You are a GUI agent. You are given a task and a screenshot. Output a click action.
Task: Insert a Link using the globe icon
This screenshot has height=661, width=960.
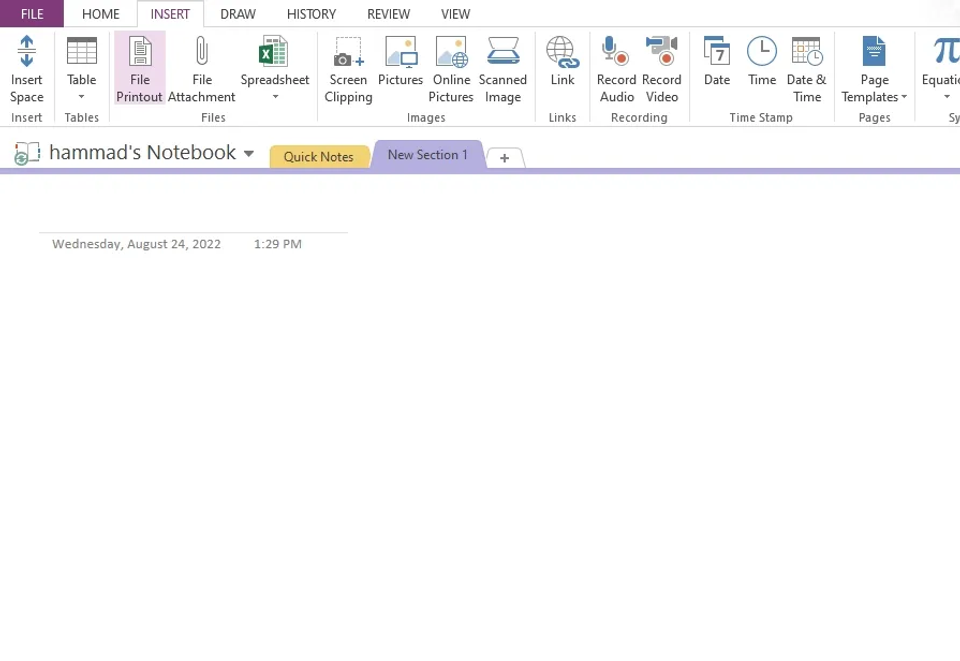point(562,52)
